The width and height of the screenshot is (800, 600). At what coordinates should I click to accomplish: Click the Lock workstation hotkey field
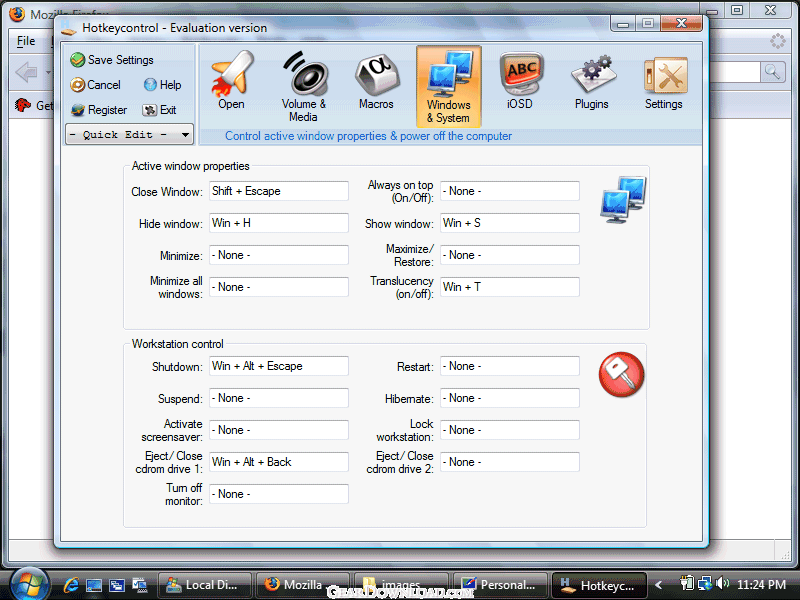pos(510,430)
